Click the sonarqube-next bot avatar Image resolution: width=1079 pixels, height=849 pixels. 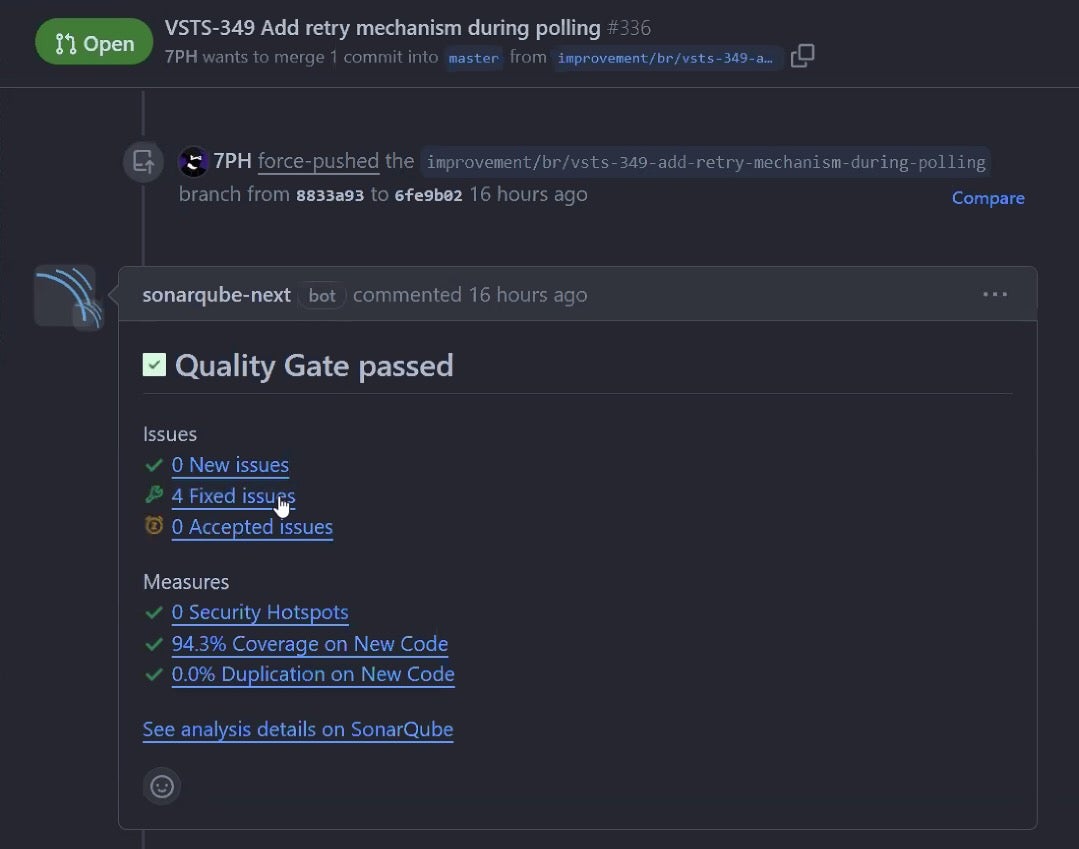(x=66, y=295)
